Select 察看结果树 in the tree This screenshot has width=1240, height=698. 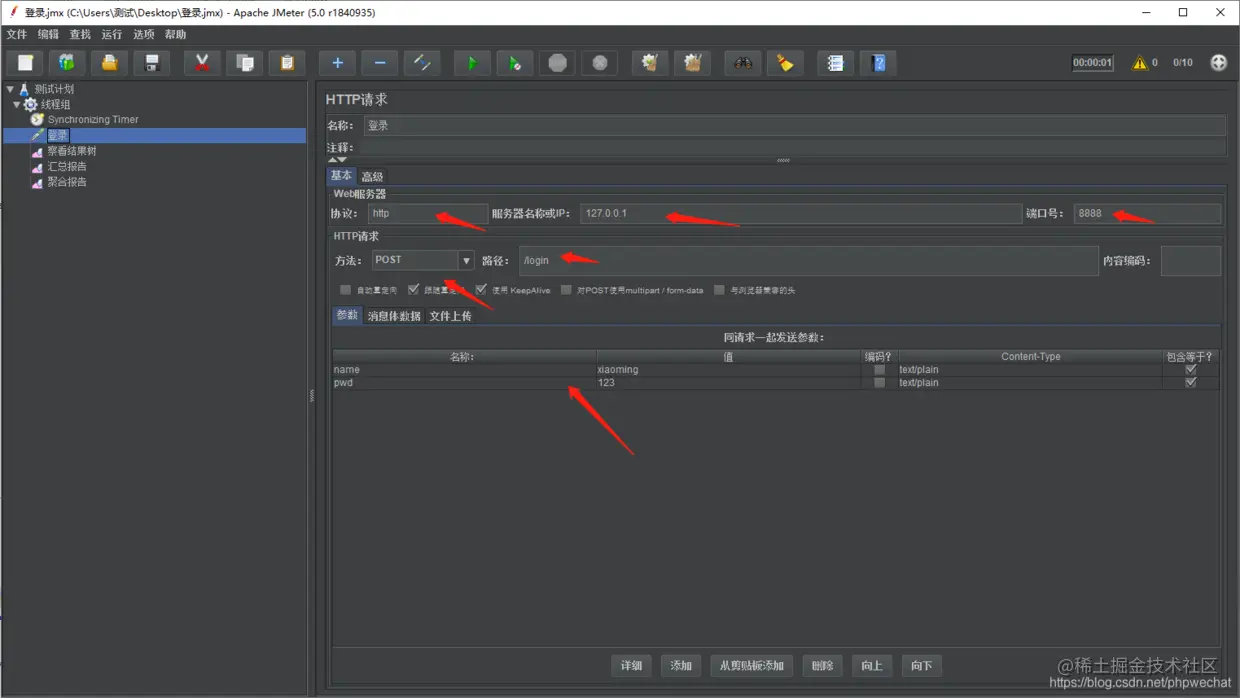coord(72,151)
